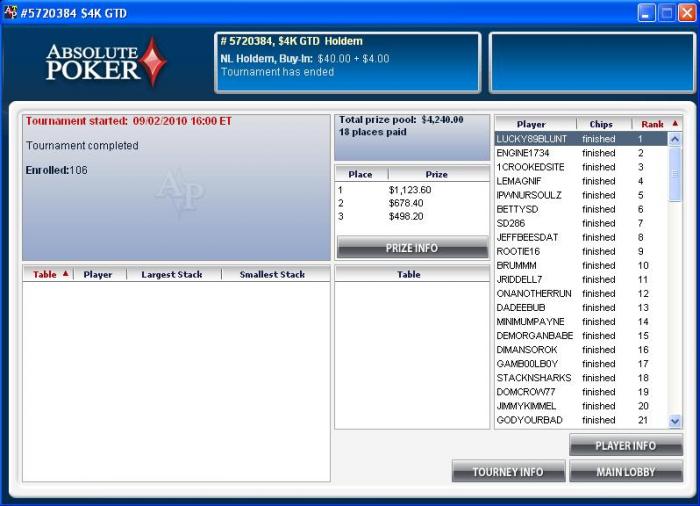The width and height of the screenshot is (700, 506).
Task: Select player ENGINE1734
Action: (x=581, y=153)
